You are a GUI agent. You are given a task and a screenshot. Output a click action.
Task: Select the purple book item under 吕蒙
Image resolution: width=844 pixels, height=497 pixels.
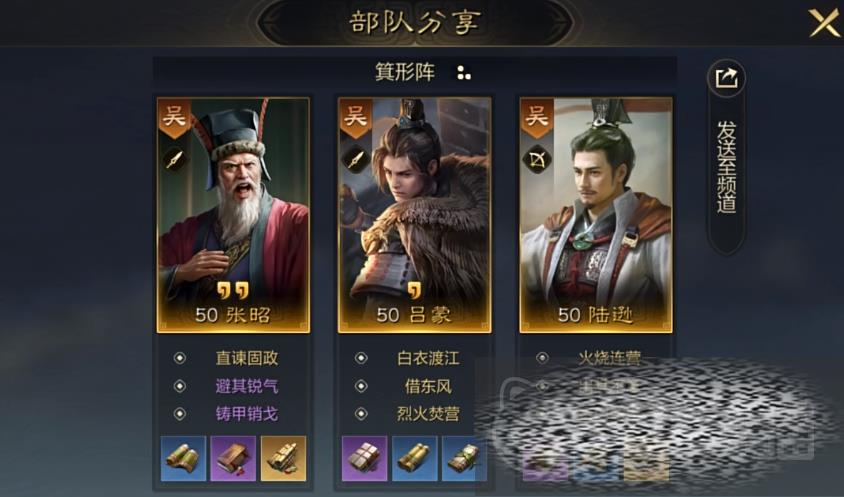[364, 459]
